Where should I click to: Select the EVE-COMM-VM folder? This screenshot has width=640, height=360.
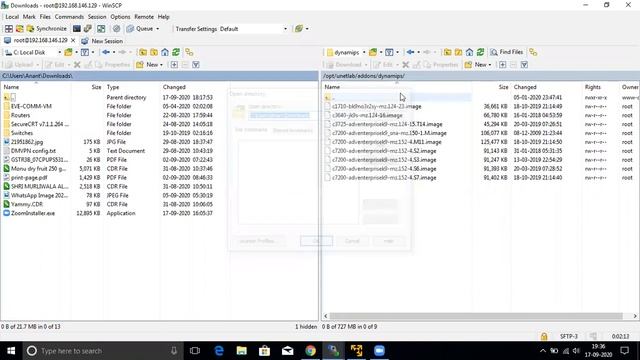(31, 106)
